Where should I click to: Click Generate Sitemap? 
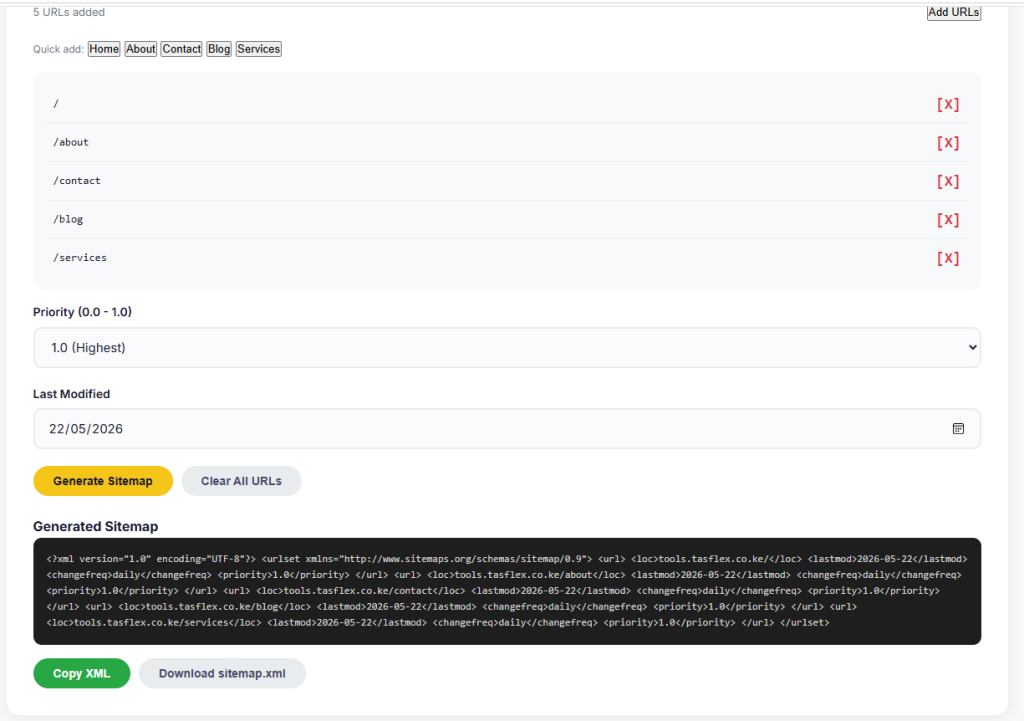[x=103, y=481]
